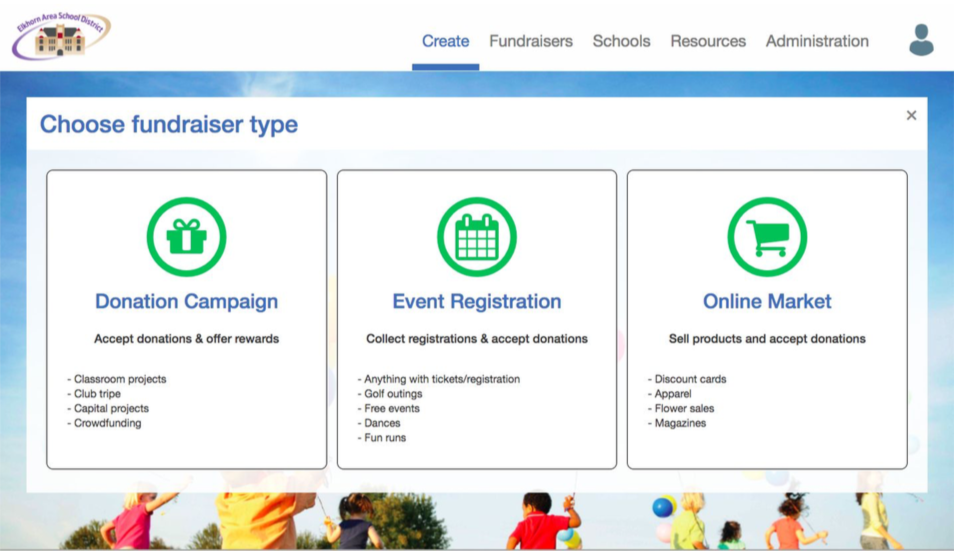Open the Fundraisers menu item
This screenshot has height=551, width=954.
(531, 41)
